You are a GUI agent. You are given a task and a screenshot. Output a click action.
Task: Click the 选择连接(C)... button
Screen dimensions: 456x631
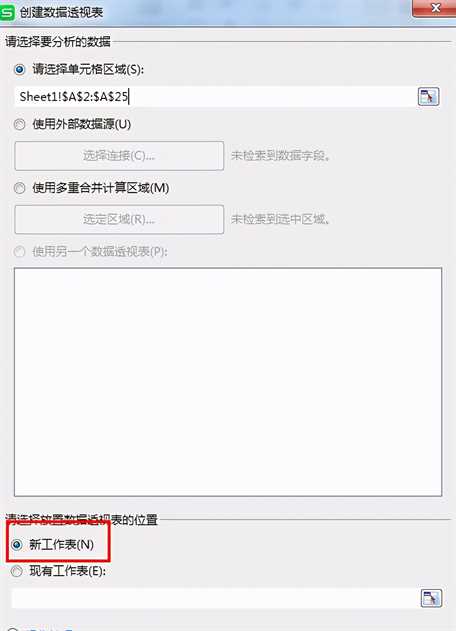click(x=119, y=156)
